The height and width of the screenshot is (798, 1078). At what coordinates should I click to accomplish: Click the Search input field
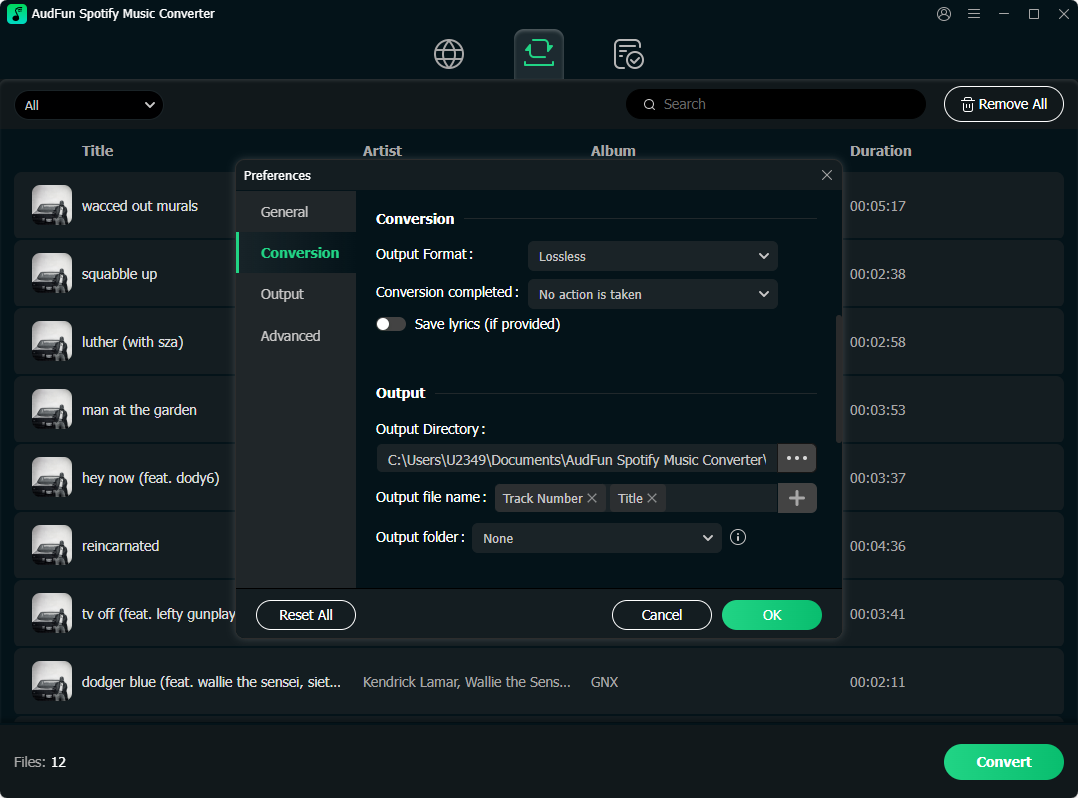pos(785,104)
